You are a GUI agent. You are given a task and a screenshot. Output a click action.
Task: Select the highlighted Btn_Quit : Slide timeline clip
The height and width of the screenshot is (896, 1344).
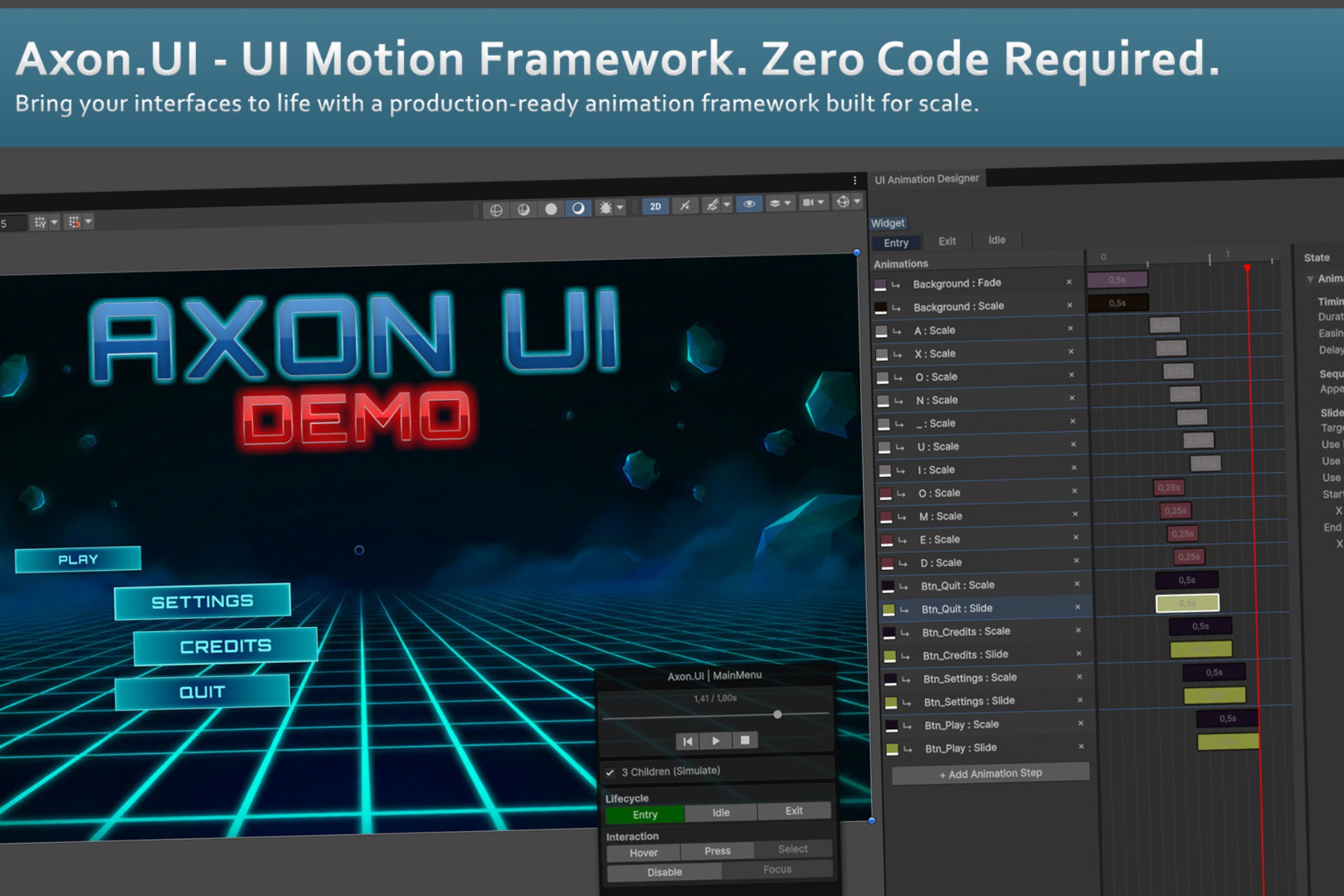[1188, 603]
